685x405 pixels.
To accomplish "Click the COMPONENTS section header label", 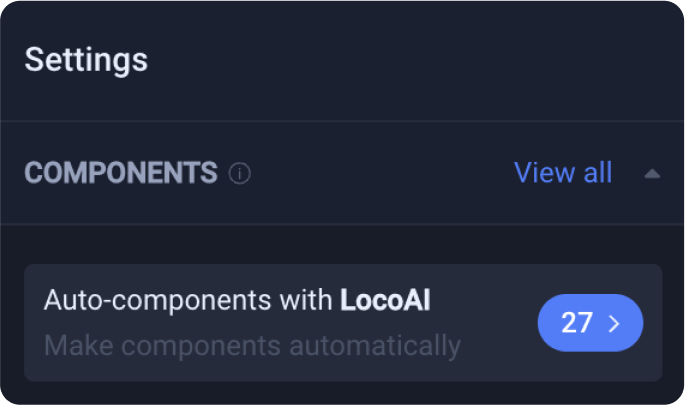I will pos(121,173).
